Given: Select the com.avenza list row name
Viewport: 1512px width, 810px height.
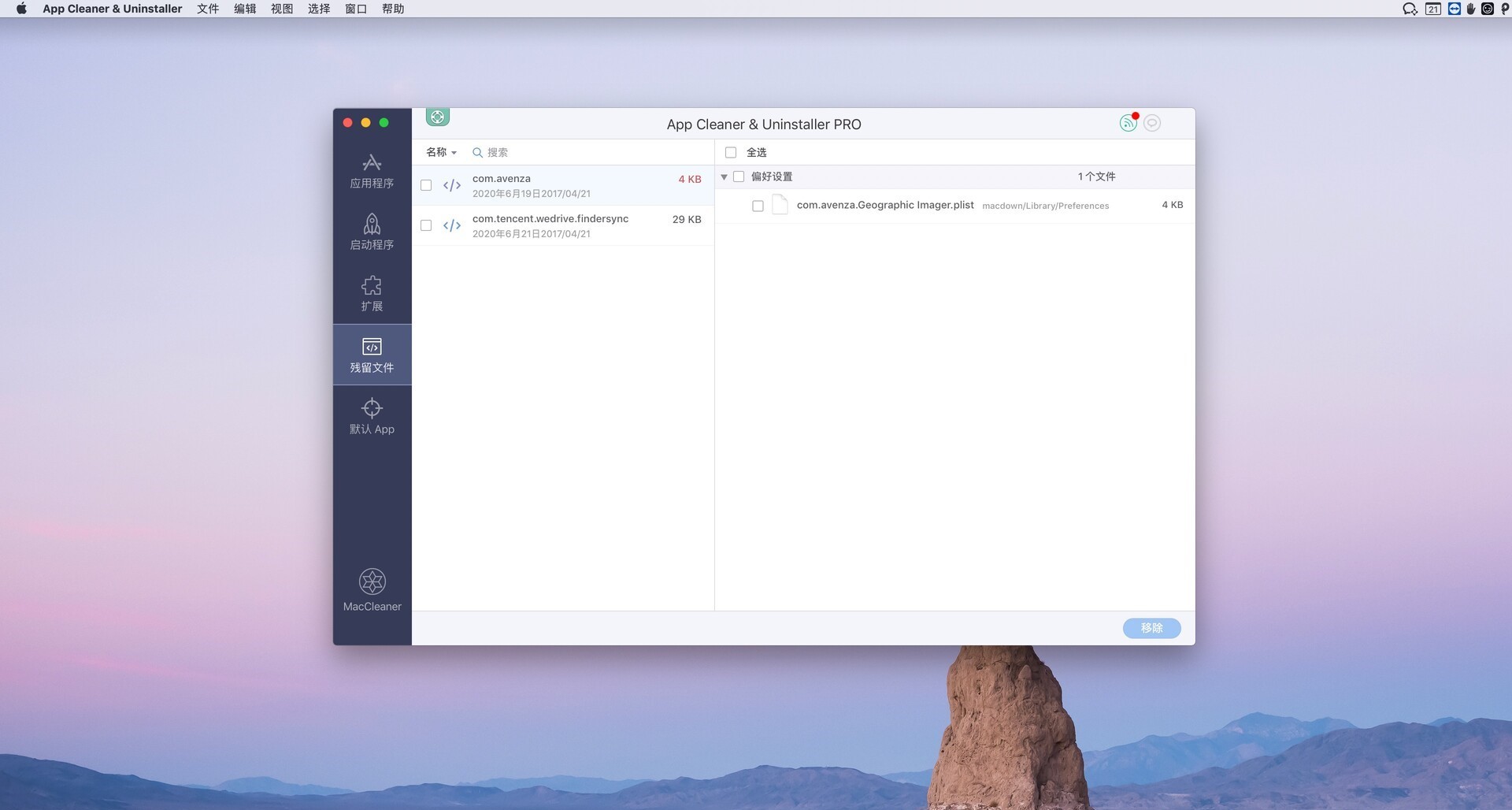Looking at the screenshot, I should (502, 179).
